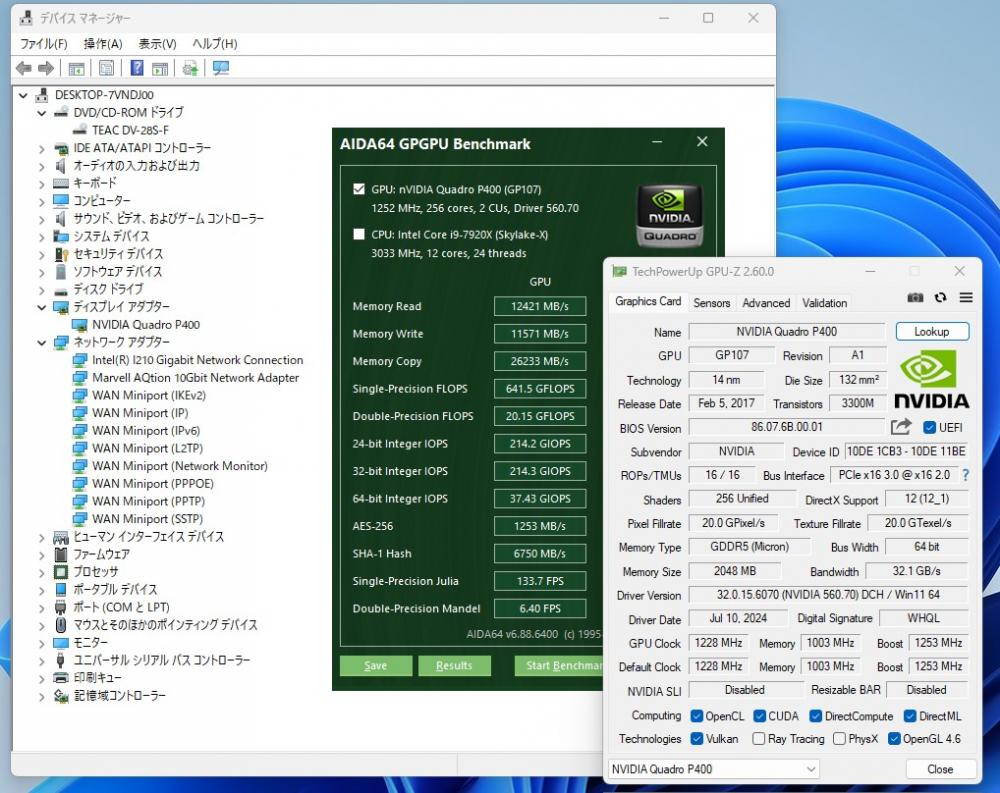Open the 表示(V) menu

(x=158, y=43)
